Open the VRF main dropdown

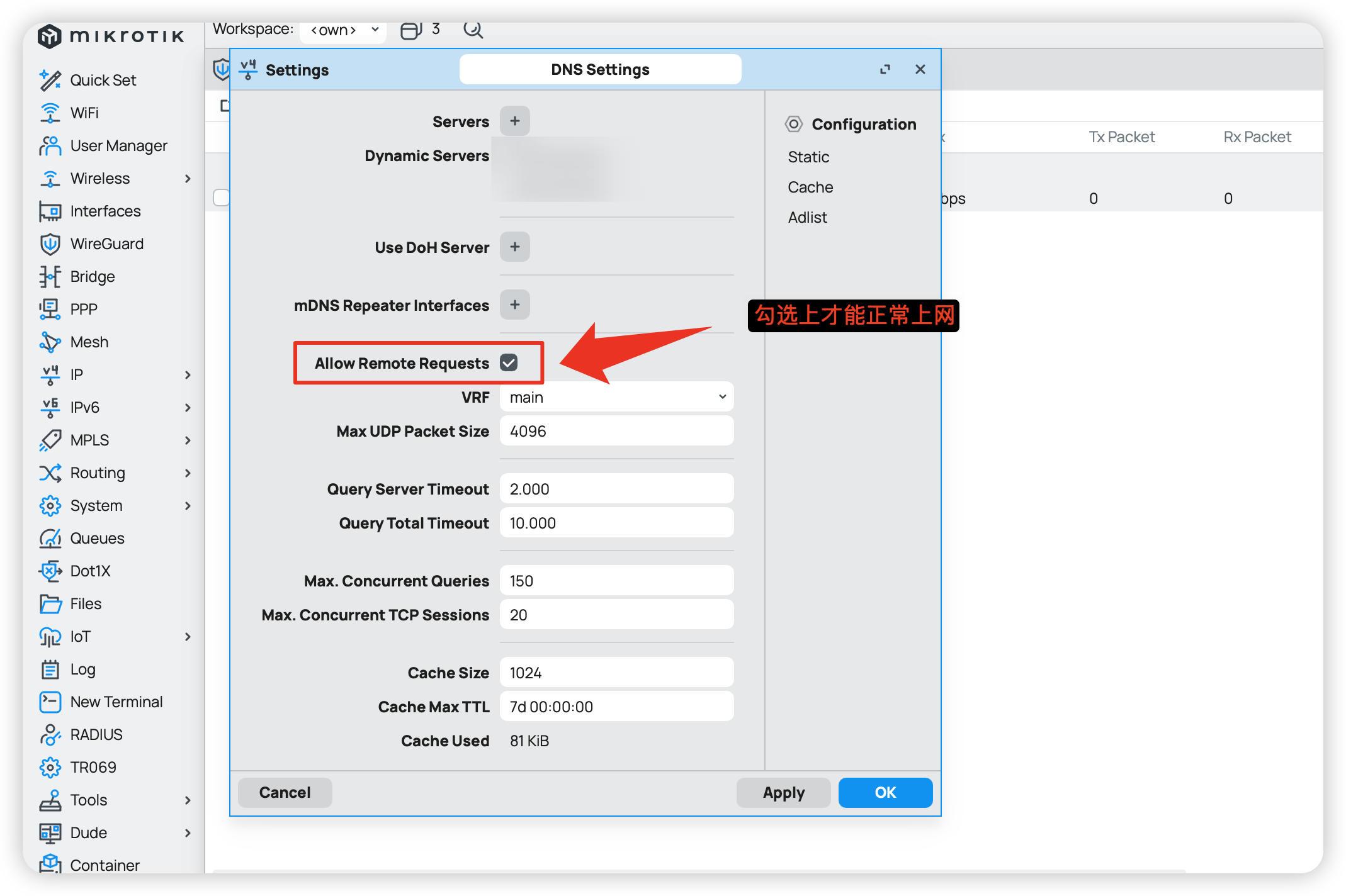pos(617,397)
